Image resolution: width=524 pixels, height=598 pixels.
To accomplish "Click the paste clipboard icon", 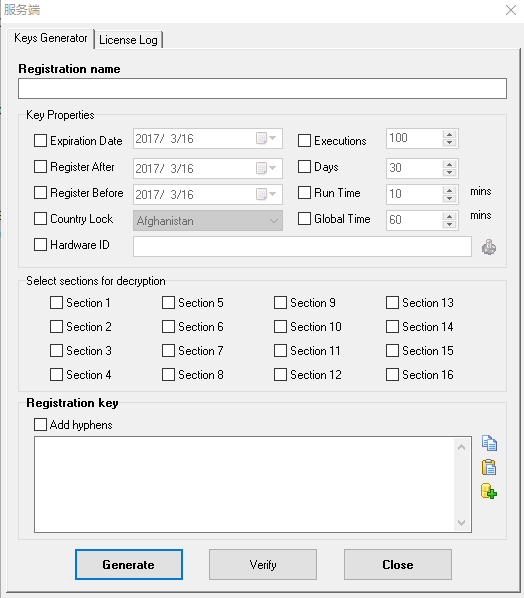I will (489, 467).
